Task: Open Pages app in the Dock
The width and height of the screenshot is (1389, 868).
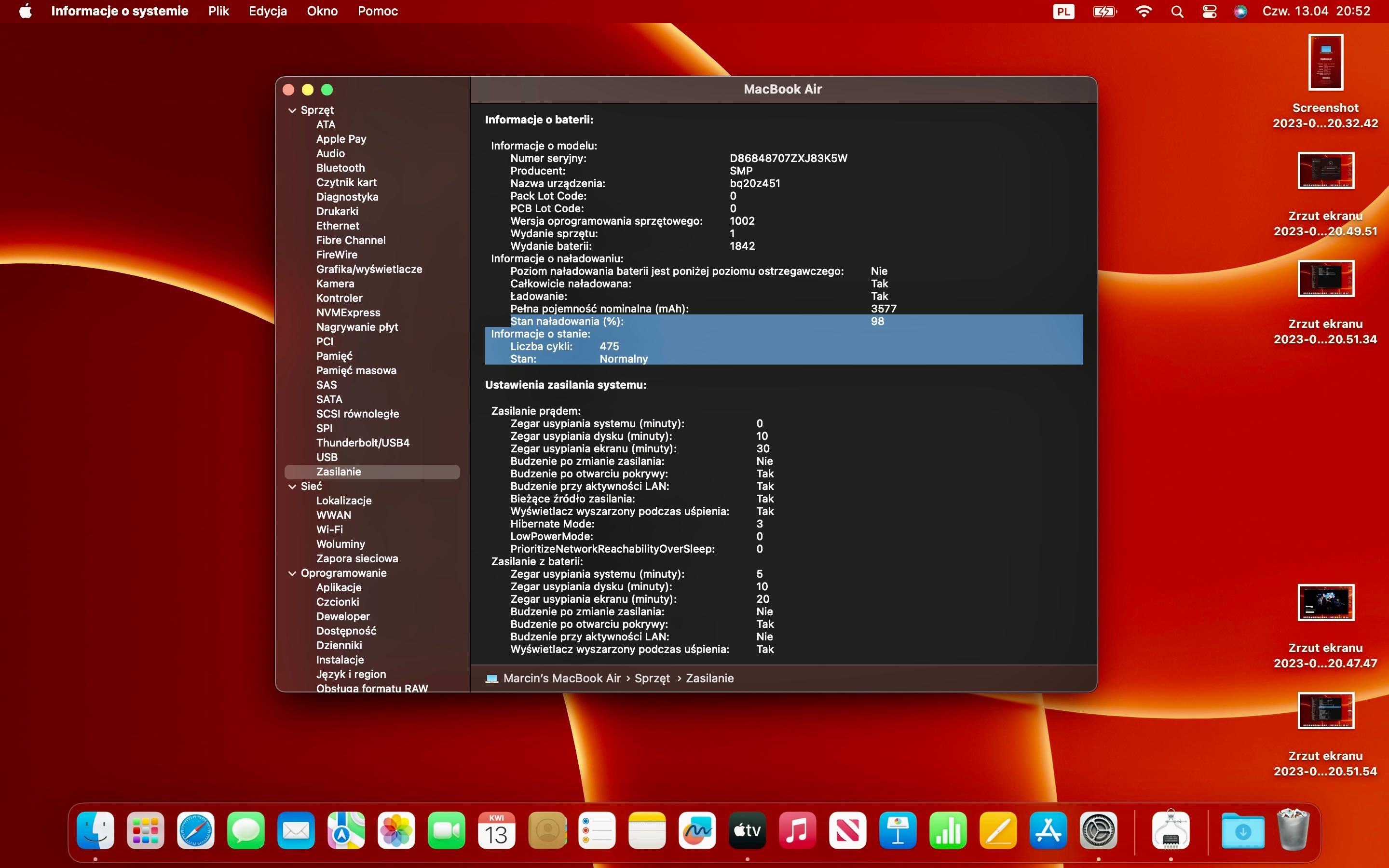Action: coord(998,830)
